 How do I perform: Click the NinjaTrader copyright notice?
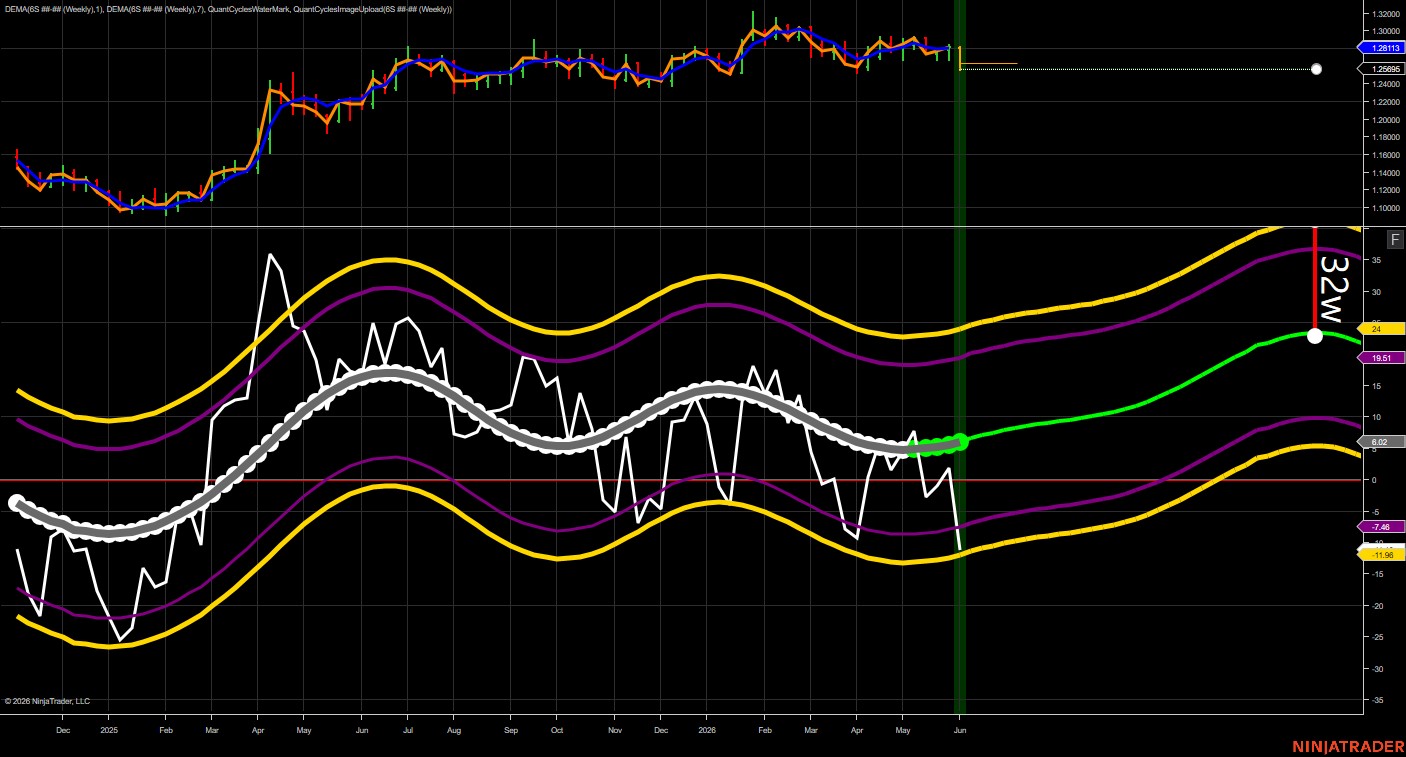[47, 701]
